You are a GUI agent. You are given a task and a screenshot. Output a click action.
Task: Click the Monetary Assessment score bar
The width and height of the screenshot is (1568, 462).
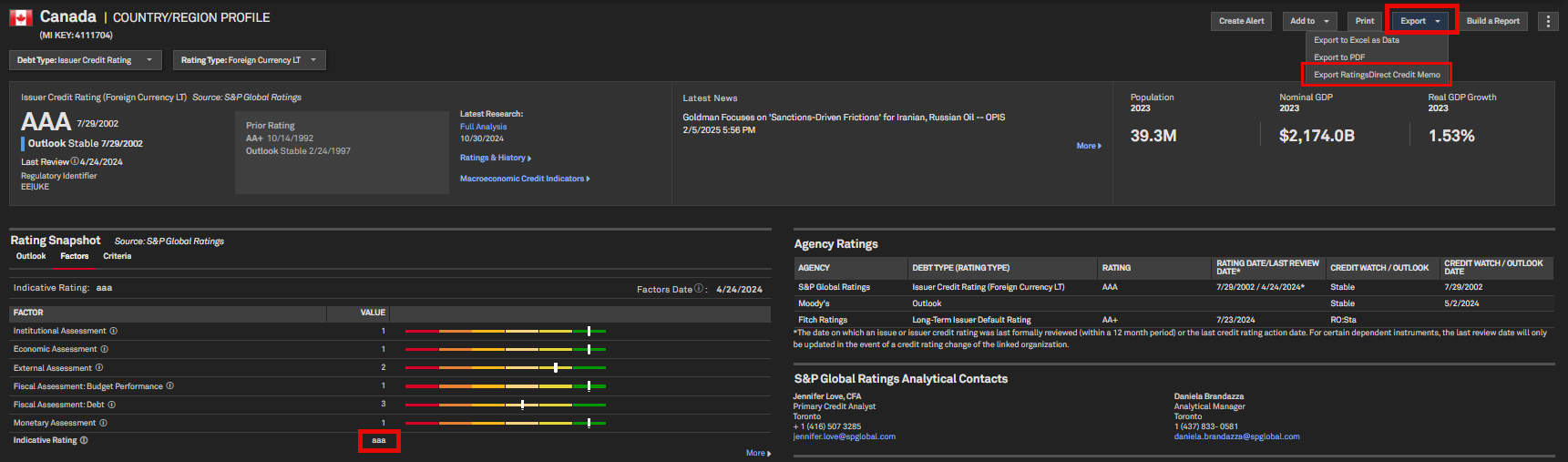tap(506, 423)
